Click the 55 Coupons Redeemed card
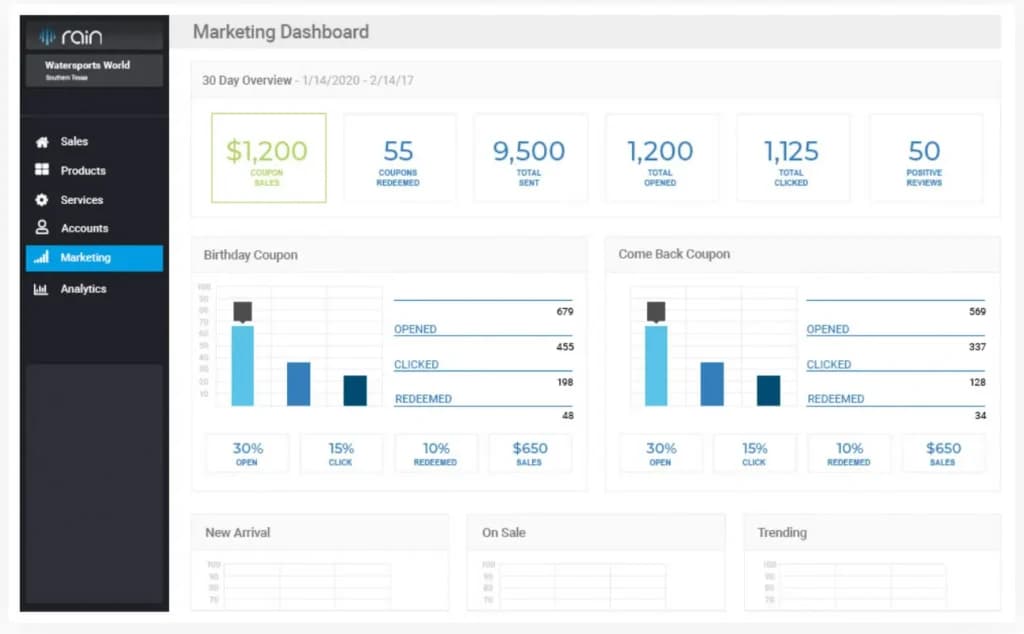 pos(398,157)
